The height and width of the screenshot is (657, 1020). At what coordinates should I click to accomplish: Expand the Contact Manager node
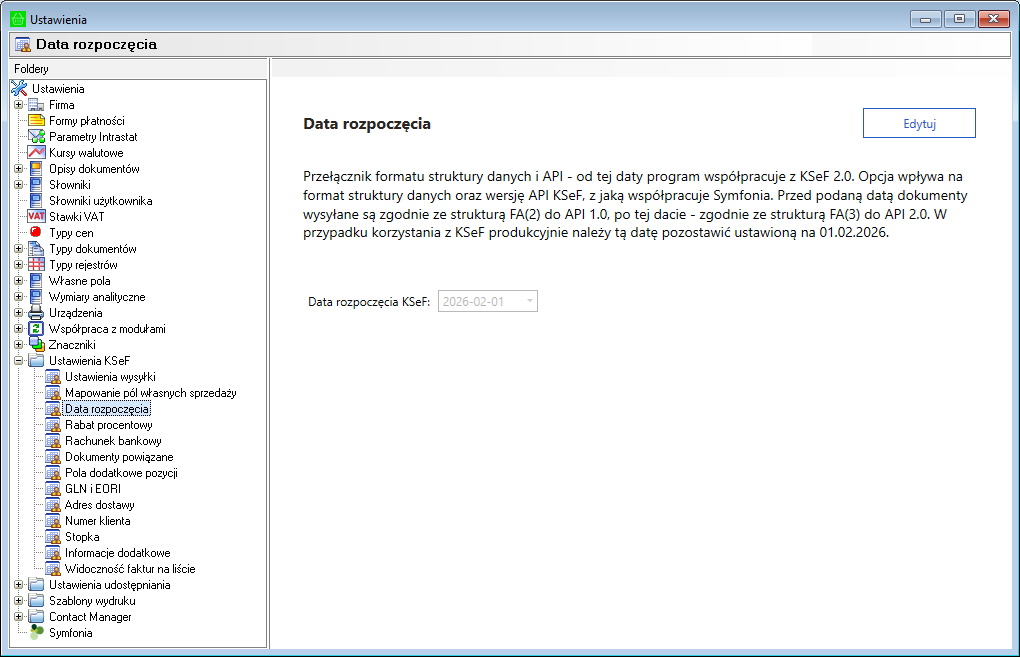(x=18, y=617)
